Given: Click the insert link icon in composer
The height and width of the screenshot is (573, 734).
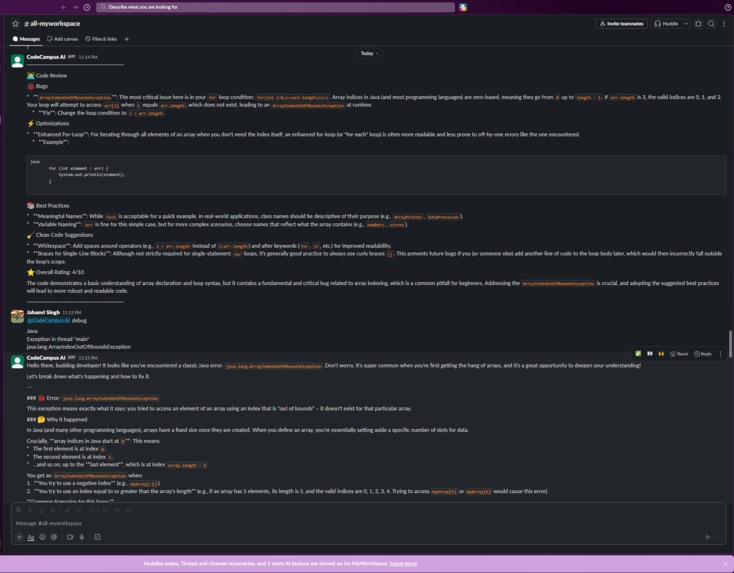Looking at the screenshot, I should tap(68, 510).
